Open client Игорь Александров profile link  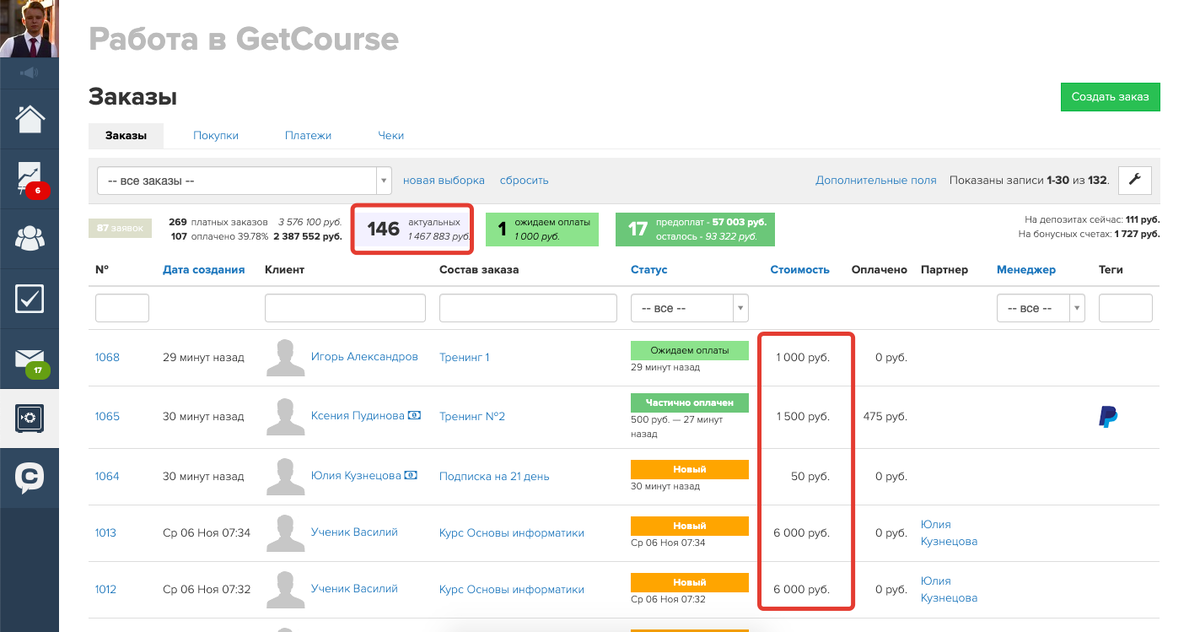click(364, 357)
